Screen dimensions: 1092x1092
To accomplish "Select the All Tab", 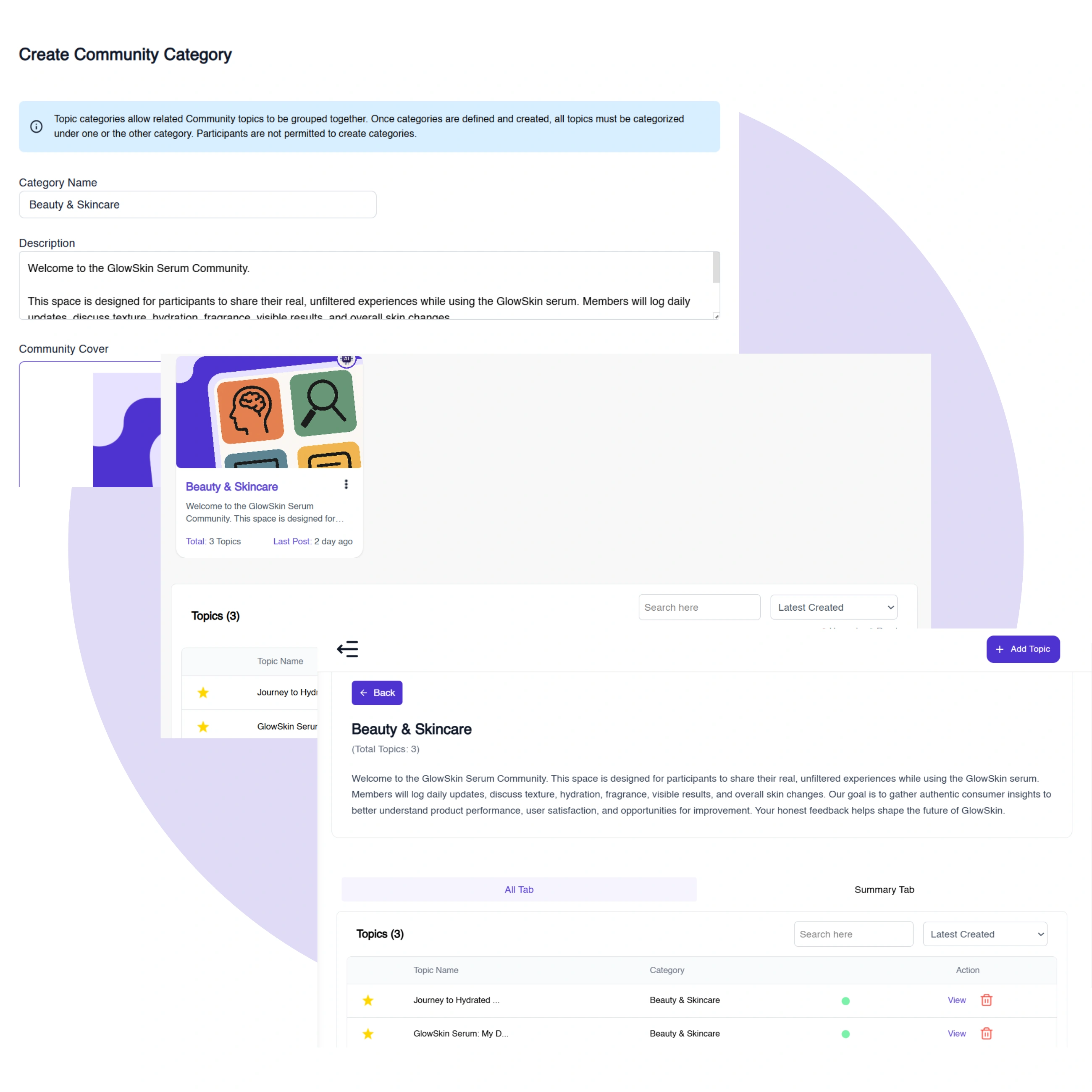I will coord(518,889).
